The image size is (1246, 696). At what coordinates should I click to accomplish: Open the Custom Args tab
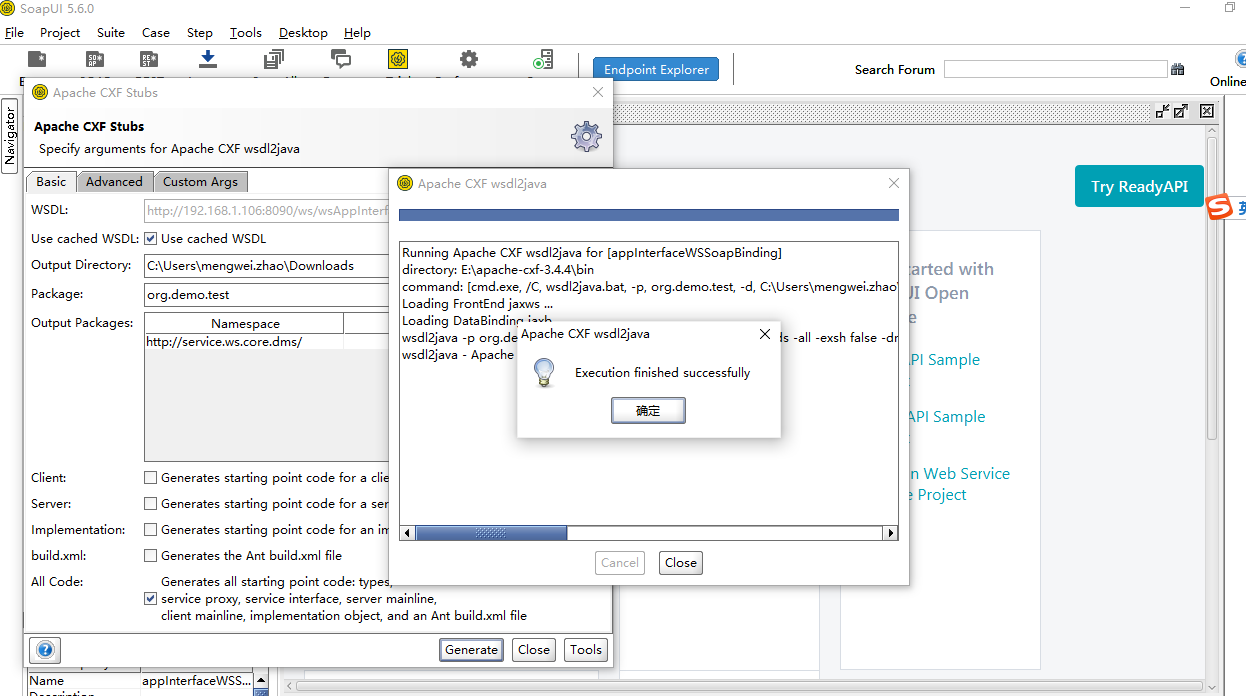point(201,181)
